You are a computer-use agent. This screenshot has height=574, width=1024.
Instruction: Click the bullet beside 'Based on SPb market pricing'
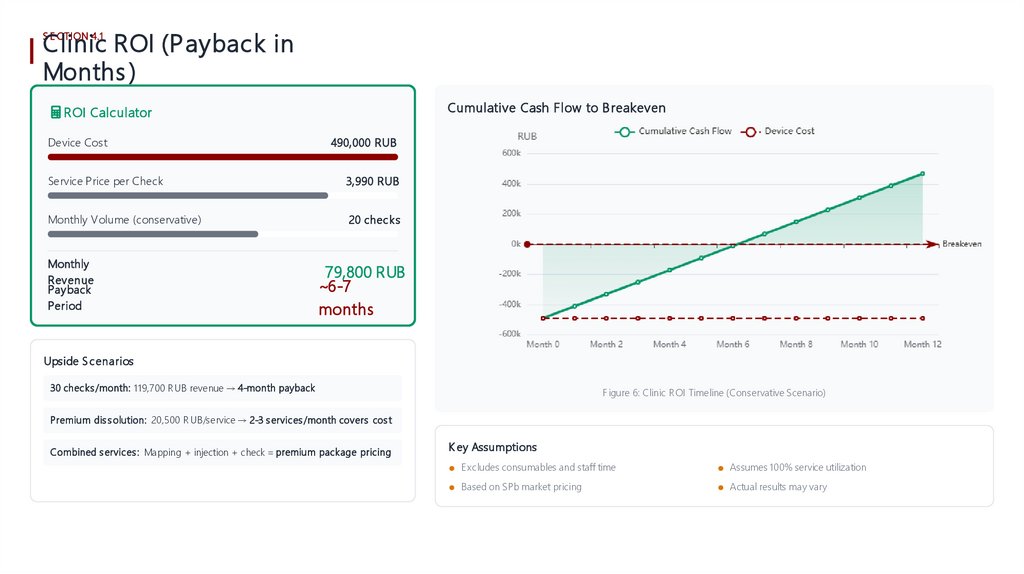tap(453, 488)
